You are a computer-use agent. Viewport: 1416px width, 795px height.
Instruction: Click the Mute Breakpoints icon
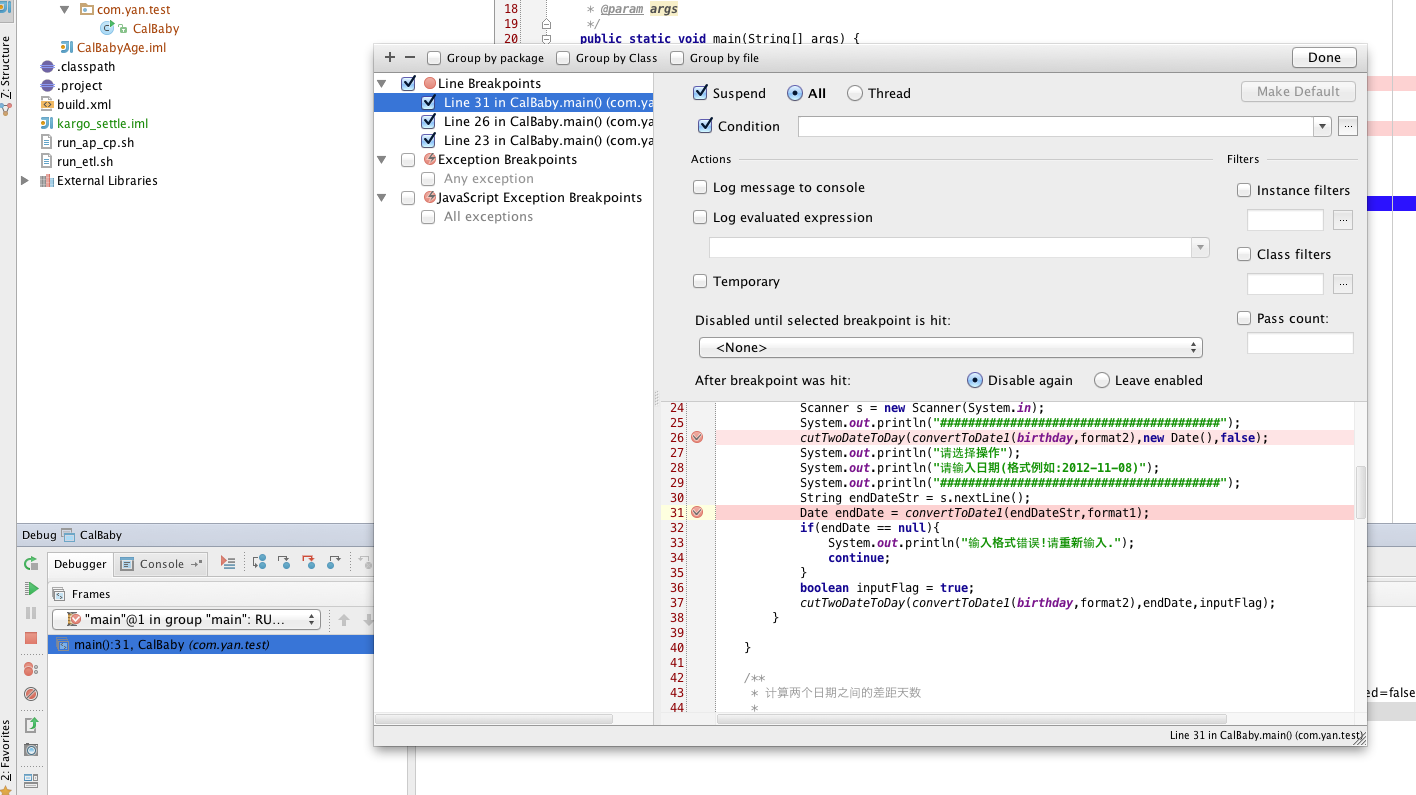coord(31,694)
